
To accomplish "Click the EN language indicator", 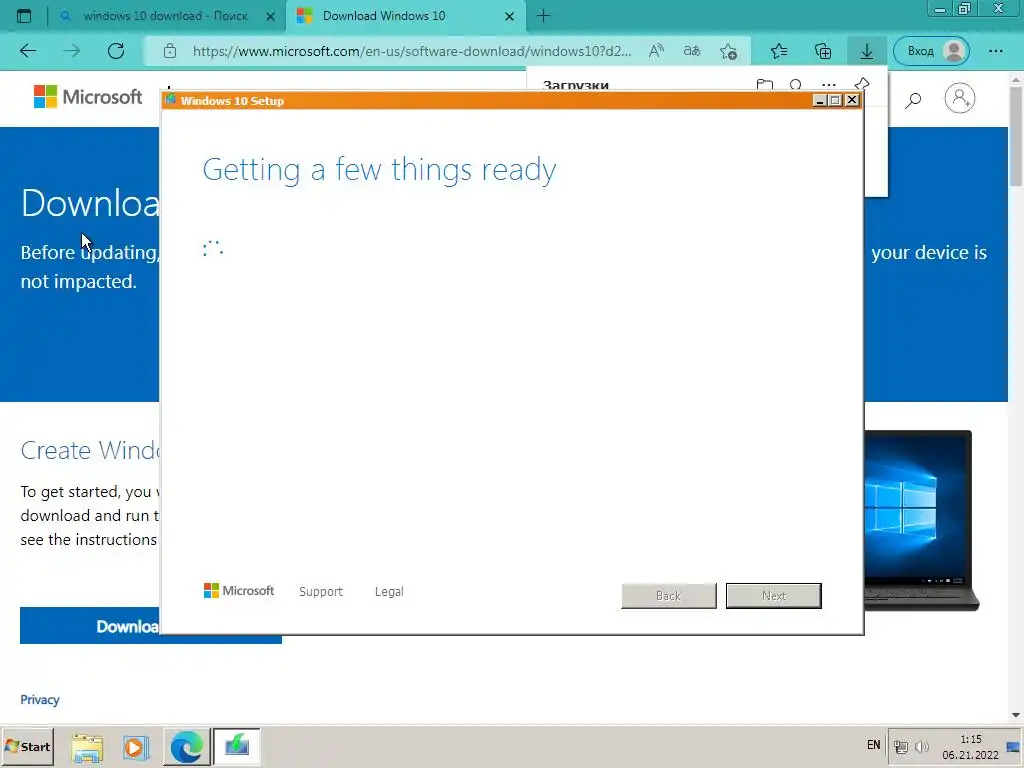I will pyautogui.click(x=873, y=744).
